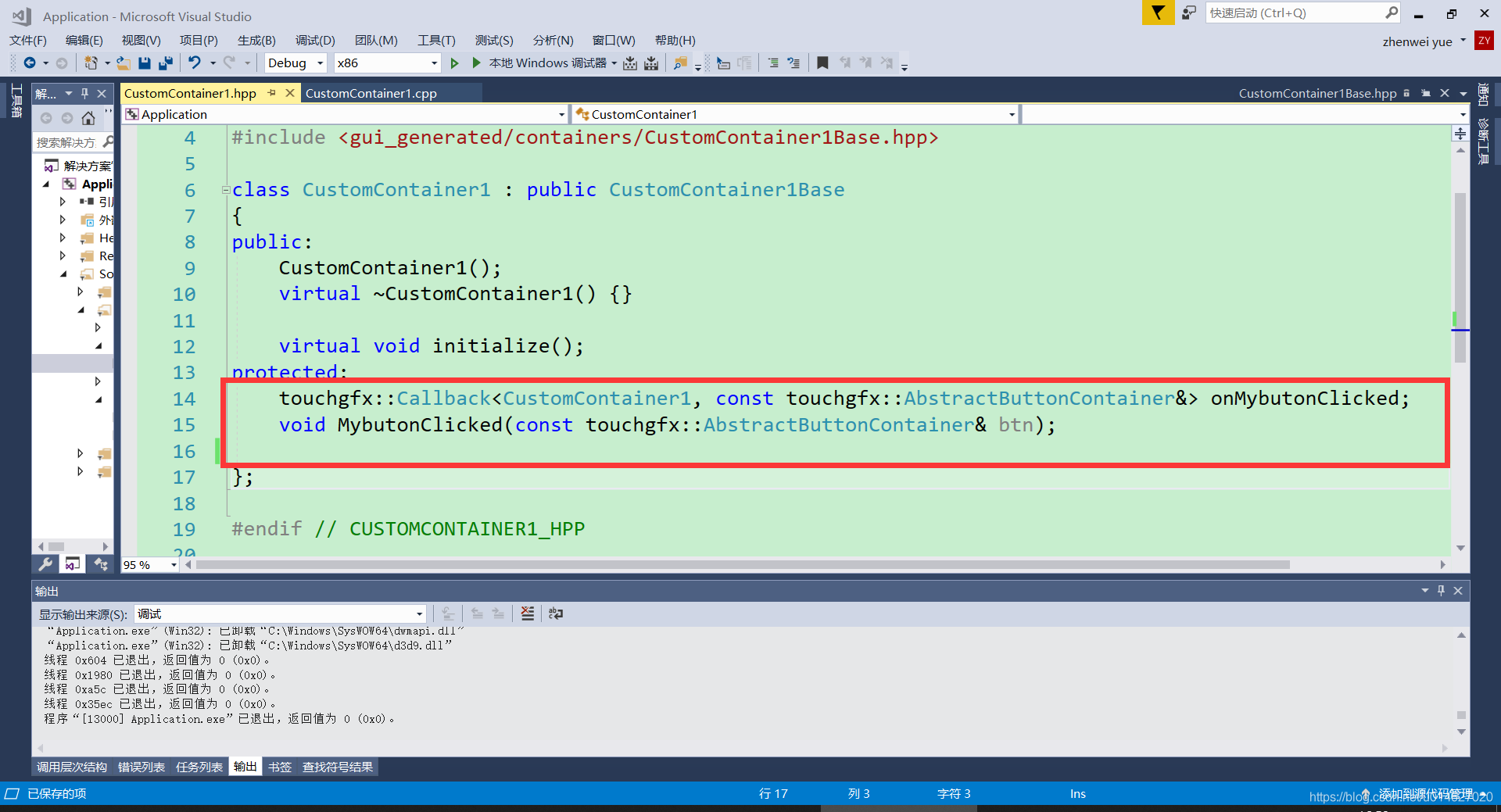Collapse the Appli project node in the solution tree
Viewport: 1501px width, 812px height.
pyautogui.click(x=46, y=184)
